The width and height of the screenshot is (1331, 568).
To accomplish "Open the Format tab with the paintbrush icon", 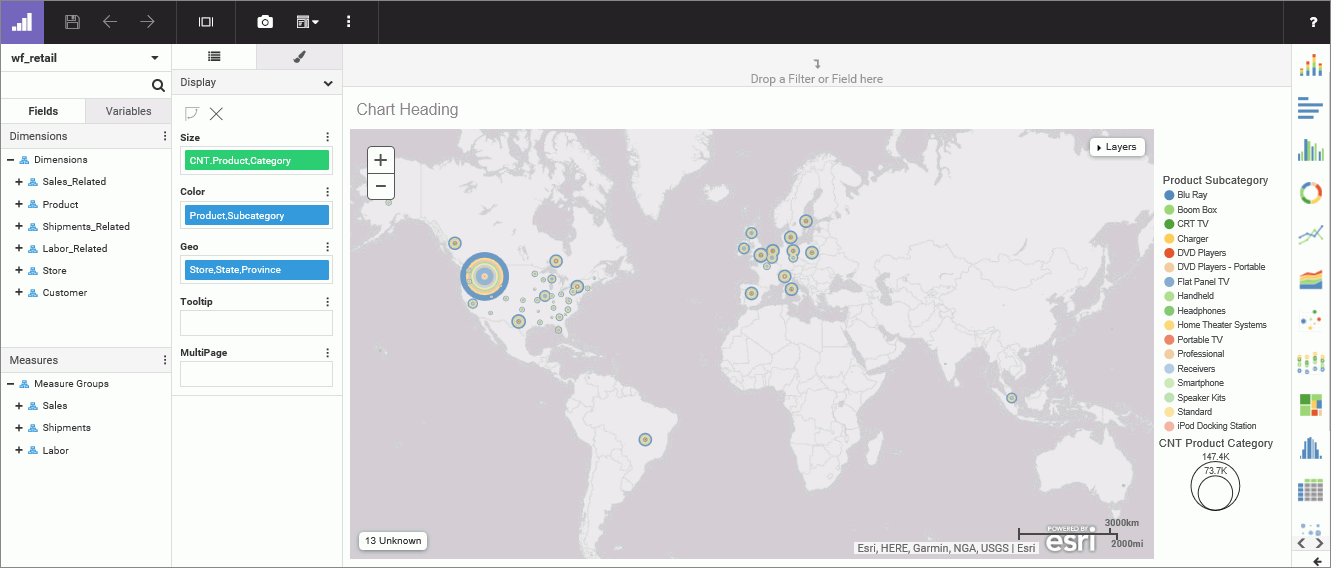I will tap(299, 57).
